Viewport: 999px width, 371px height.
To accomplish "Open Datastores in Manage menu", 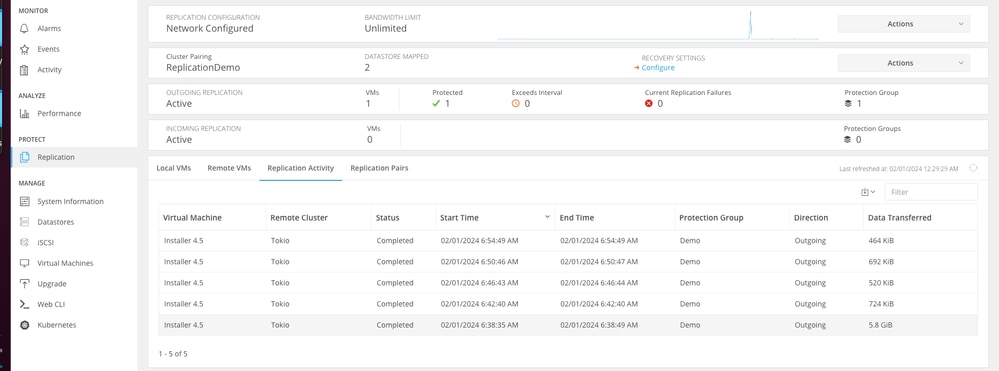I will tap(55, 222).
